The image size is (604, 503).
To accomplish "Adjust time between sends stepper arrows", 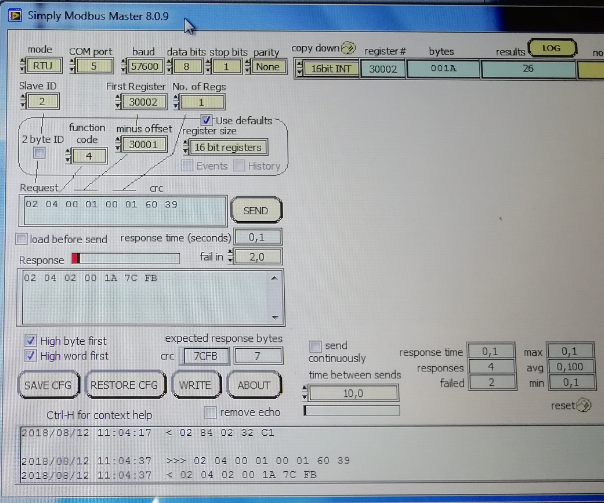I will tap(305, 393).
